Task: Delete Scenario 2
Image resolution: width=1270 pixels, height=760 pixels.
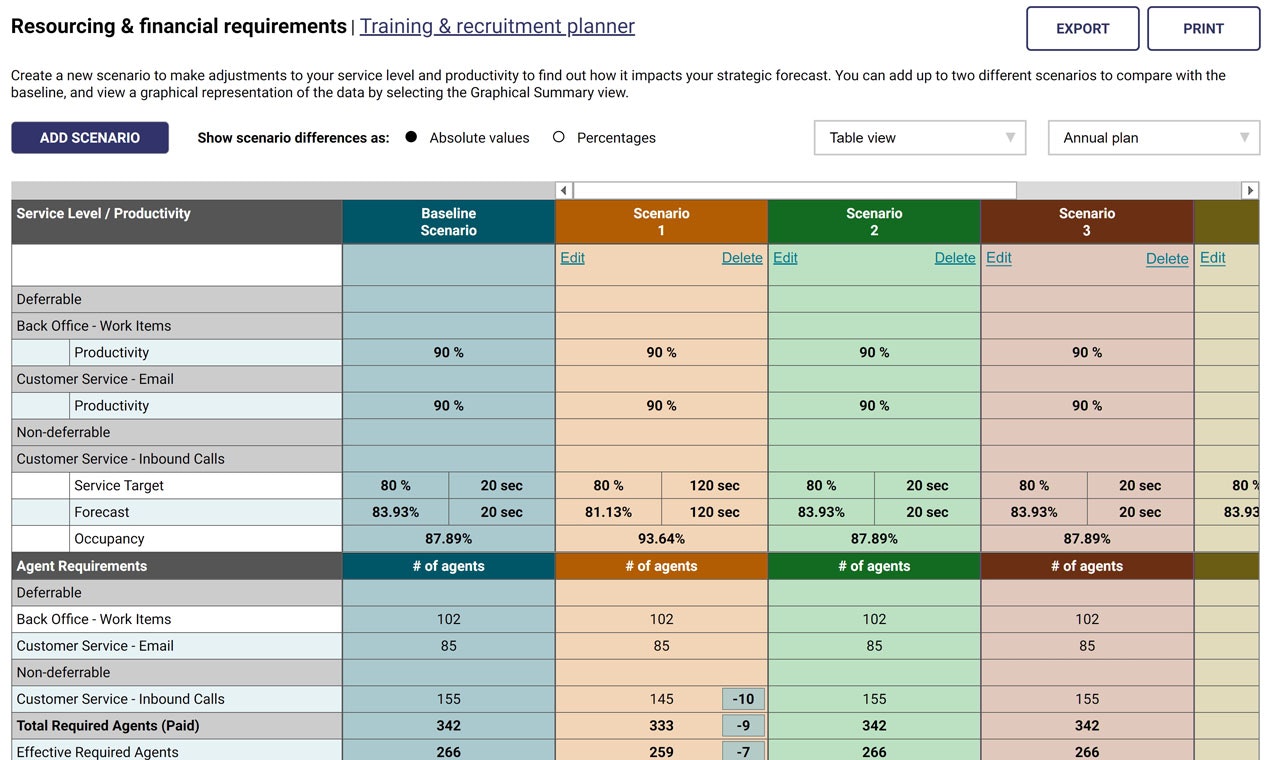Action: click(955, 258)
